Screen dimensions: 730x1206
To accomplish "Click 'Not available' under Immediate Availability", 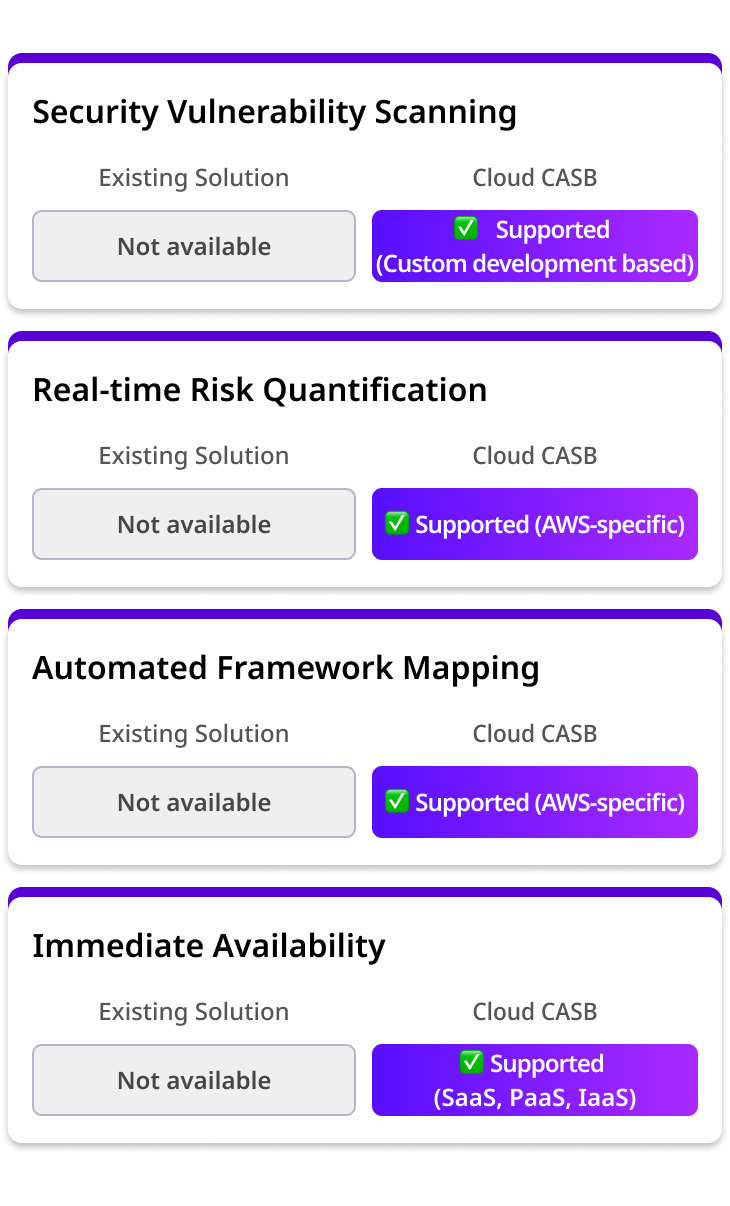I will pyautogui.click(x=194, y=1080).
